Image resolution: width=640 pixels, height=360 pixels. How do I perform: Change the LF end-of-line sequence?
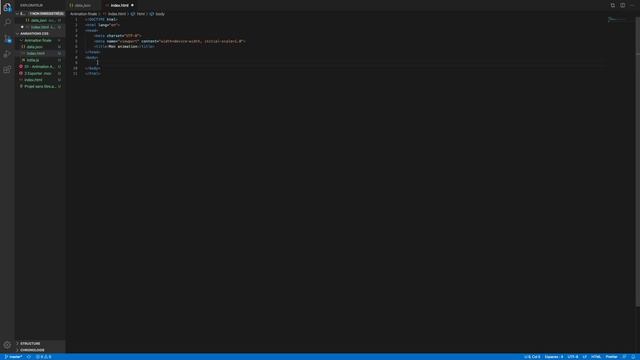click(584, 357)
